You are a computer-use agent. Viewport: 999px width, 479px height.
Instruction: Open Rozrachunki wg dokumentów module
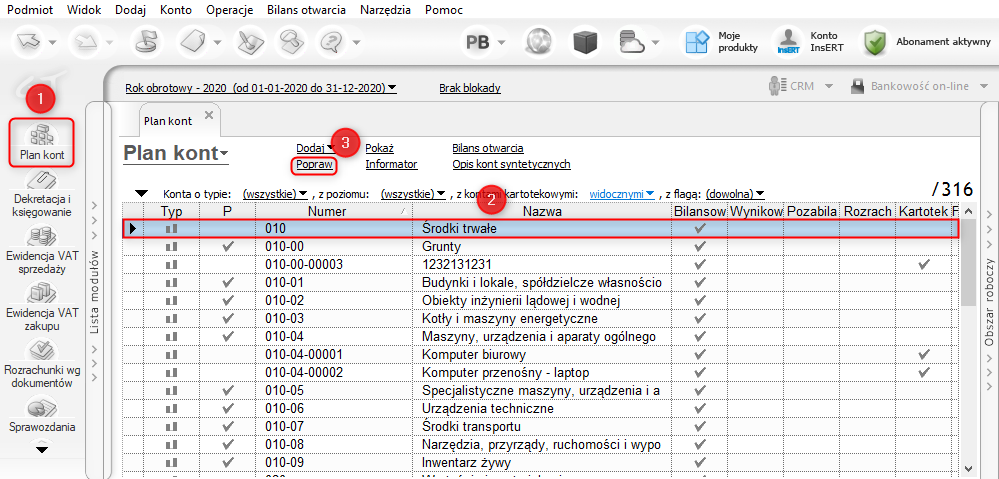point(41,351)
